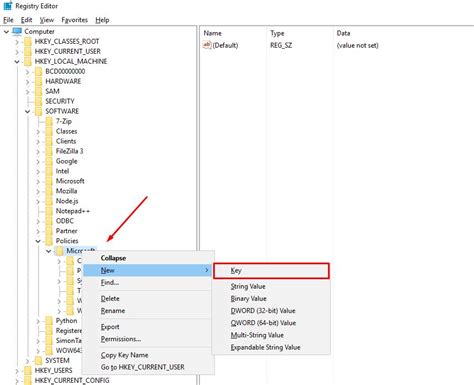This screenshot has width=474, height=385.
Task: Choose Multi-String Value
Action: click(x=257, y=335)
